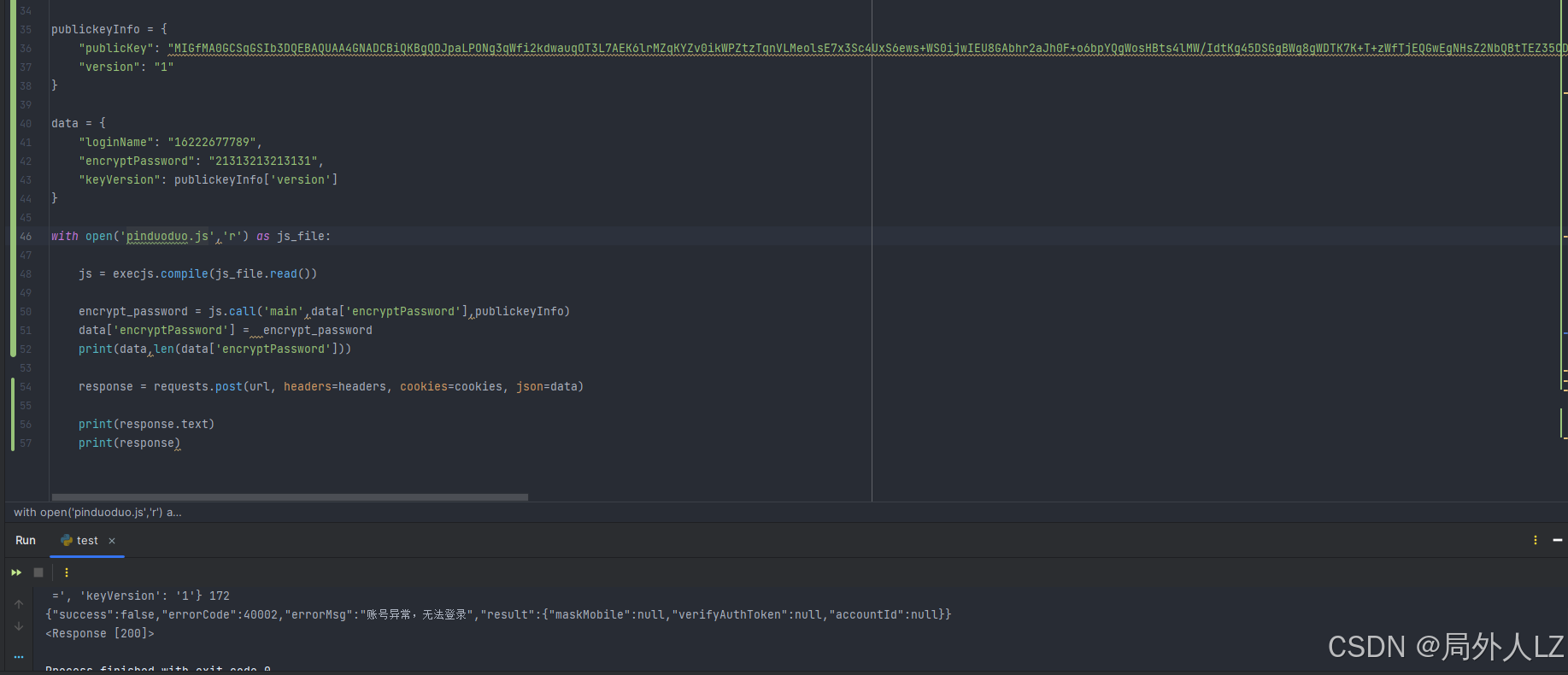Click the final print(response) statement
This screenshot has width=1568, height=675.
click(130, 443)
